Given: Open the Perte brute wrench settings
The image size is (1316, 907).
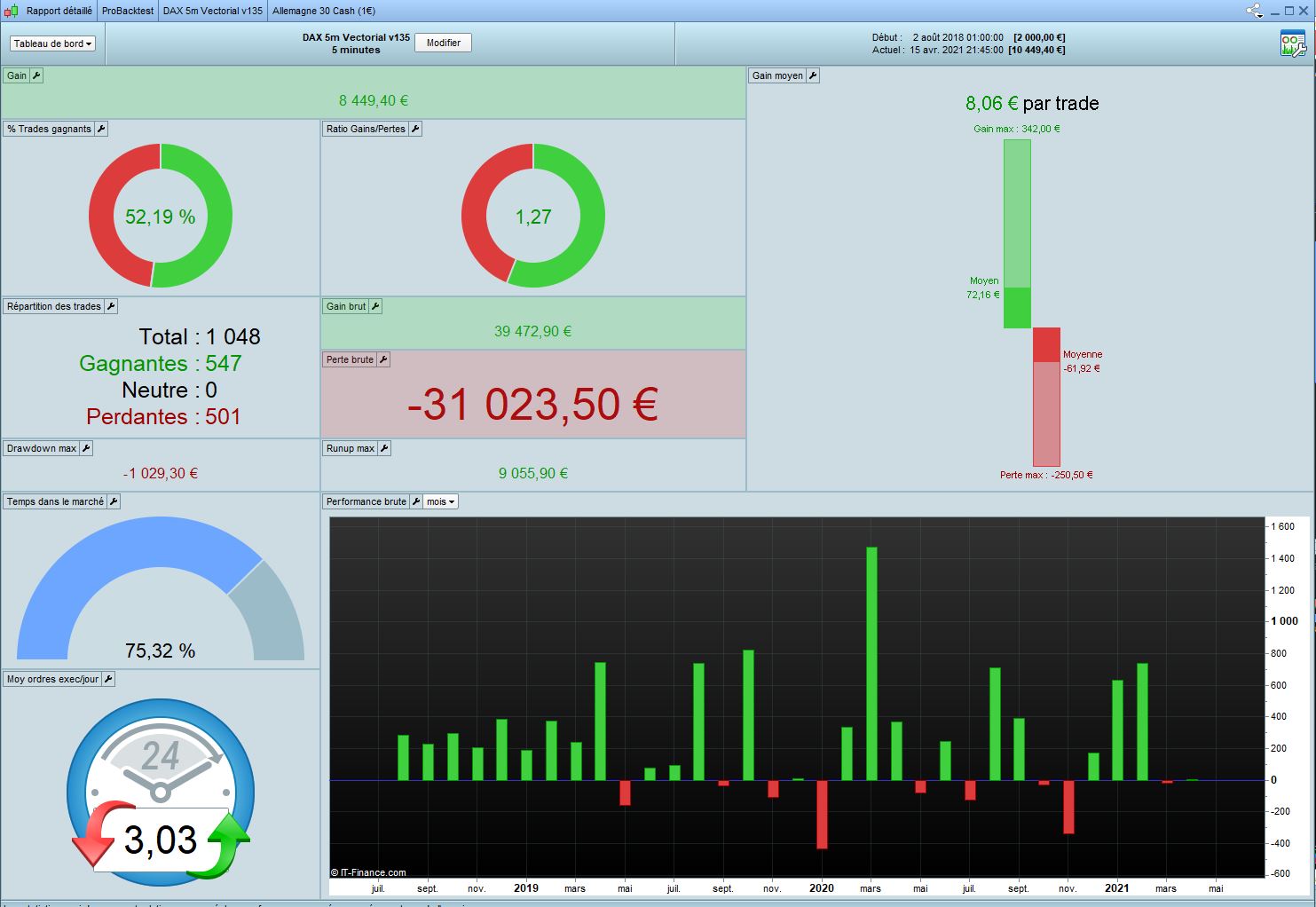Looking at the screenshot, I should 383,359.
